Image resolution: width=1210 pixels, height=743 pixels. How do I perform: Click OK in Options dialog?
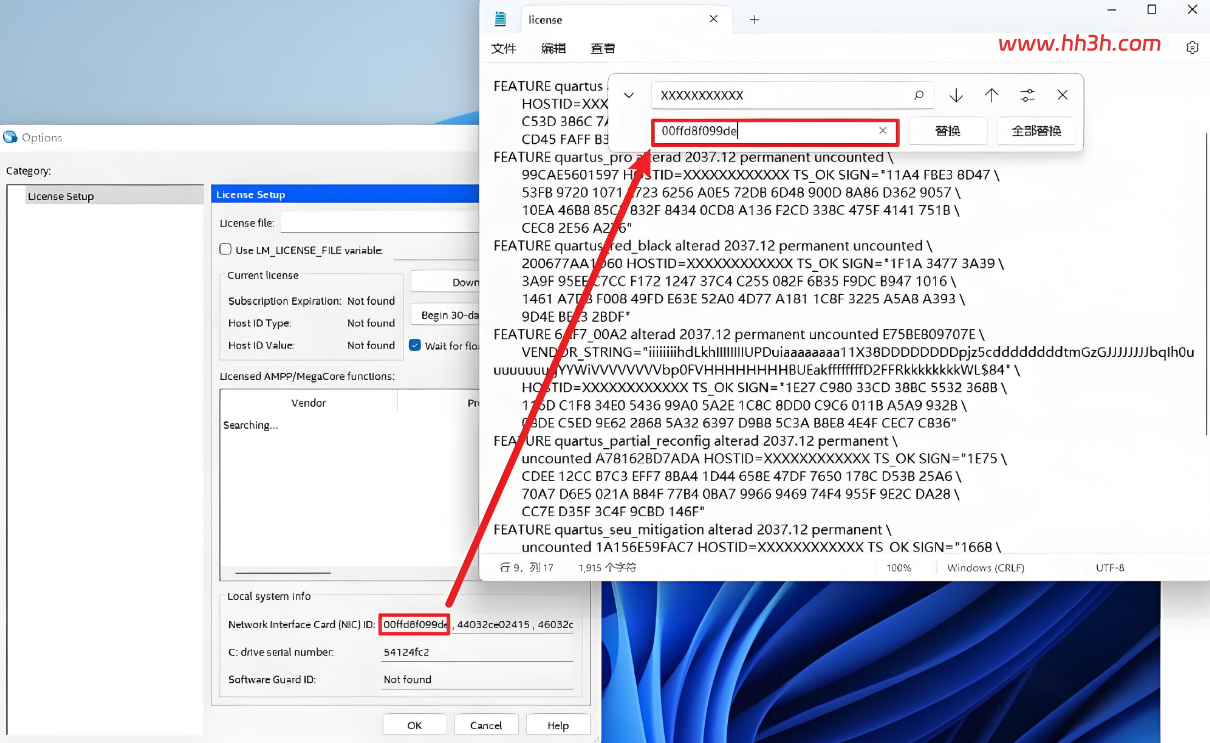(x=414, y=725)
